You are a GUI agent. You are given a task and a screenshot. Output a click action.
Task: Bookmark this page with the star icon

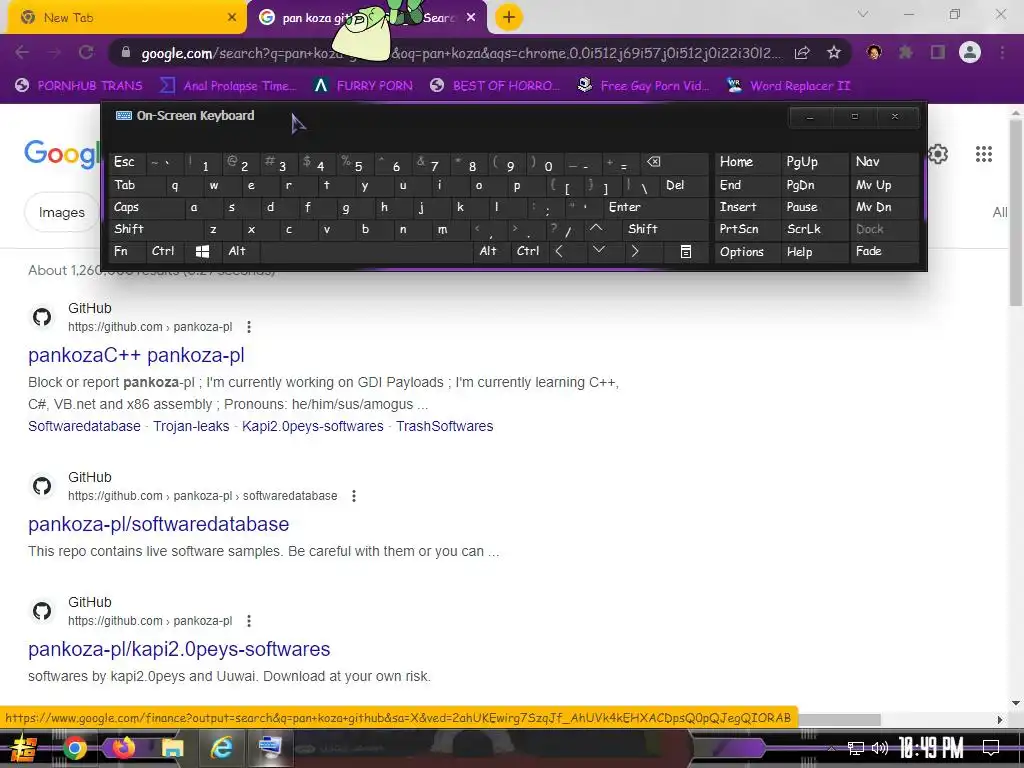click(x=834, y=53)
